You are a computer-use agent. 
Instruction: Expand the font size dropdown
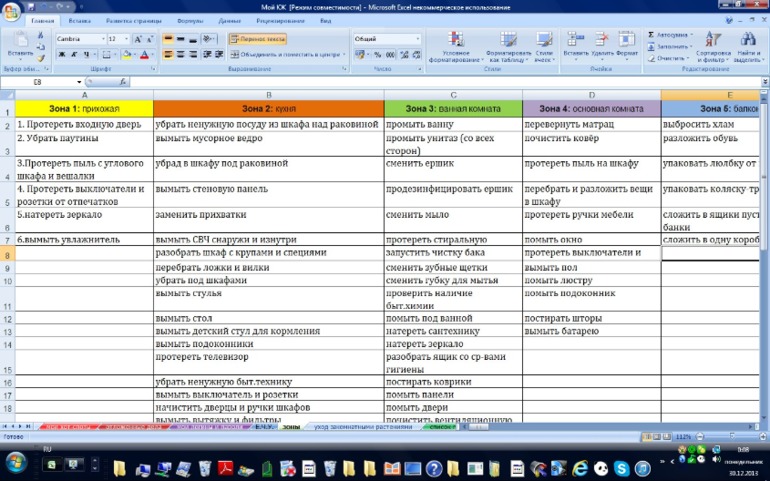125,39
